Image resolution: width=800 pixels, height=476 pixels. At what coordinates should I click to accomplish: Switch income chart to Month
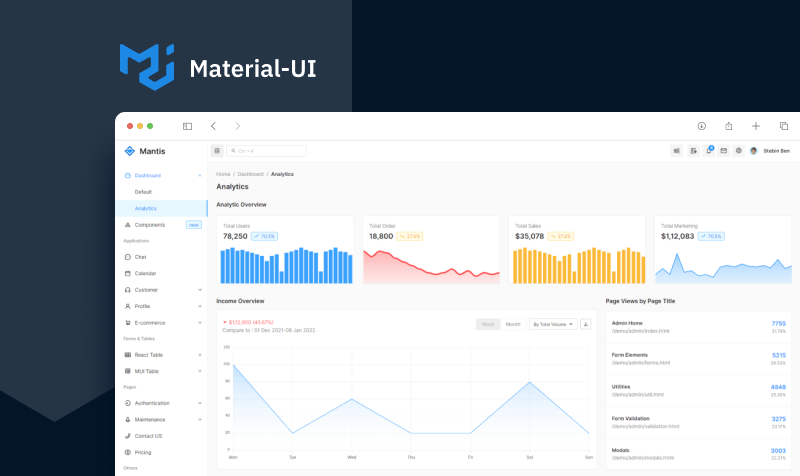coord(513,324)
